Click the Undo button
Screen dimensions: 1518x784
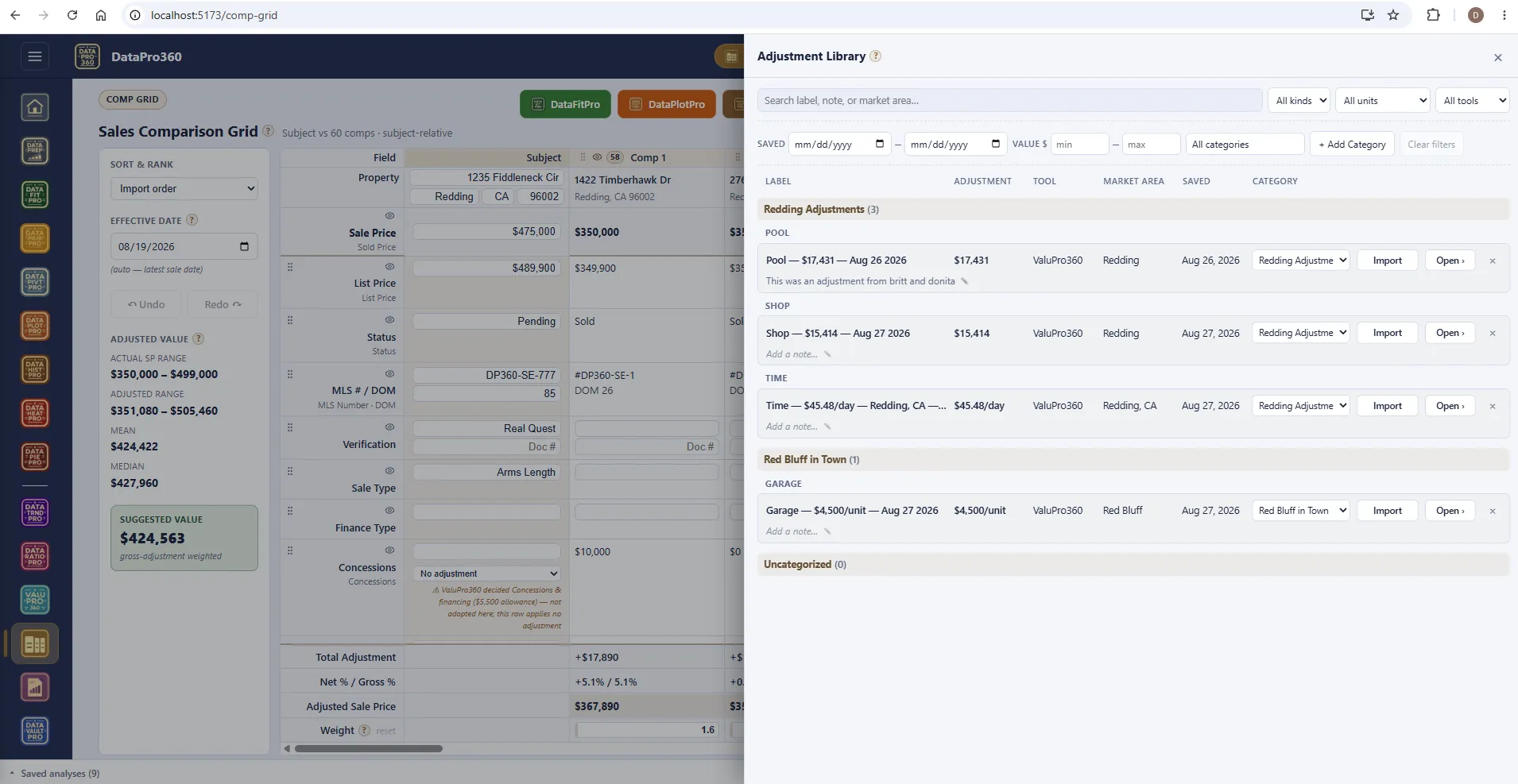(x=146, y=304)
